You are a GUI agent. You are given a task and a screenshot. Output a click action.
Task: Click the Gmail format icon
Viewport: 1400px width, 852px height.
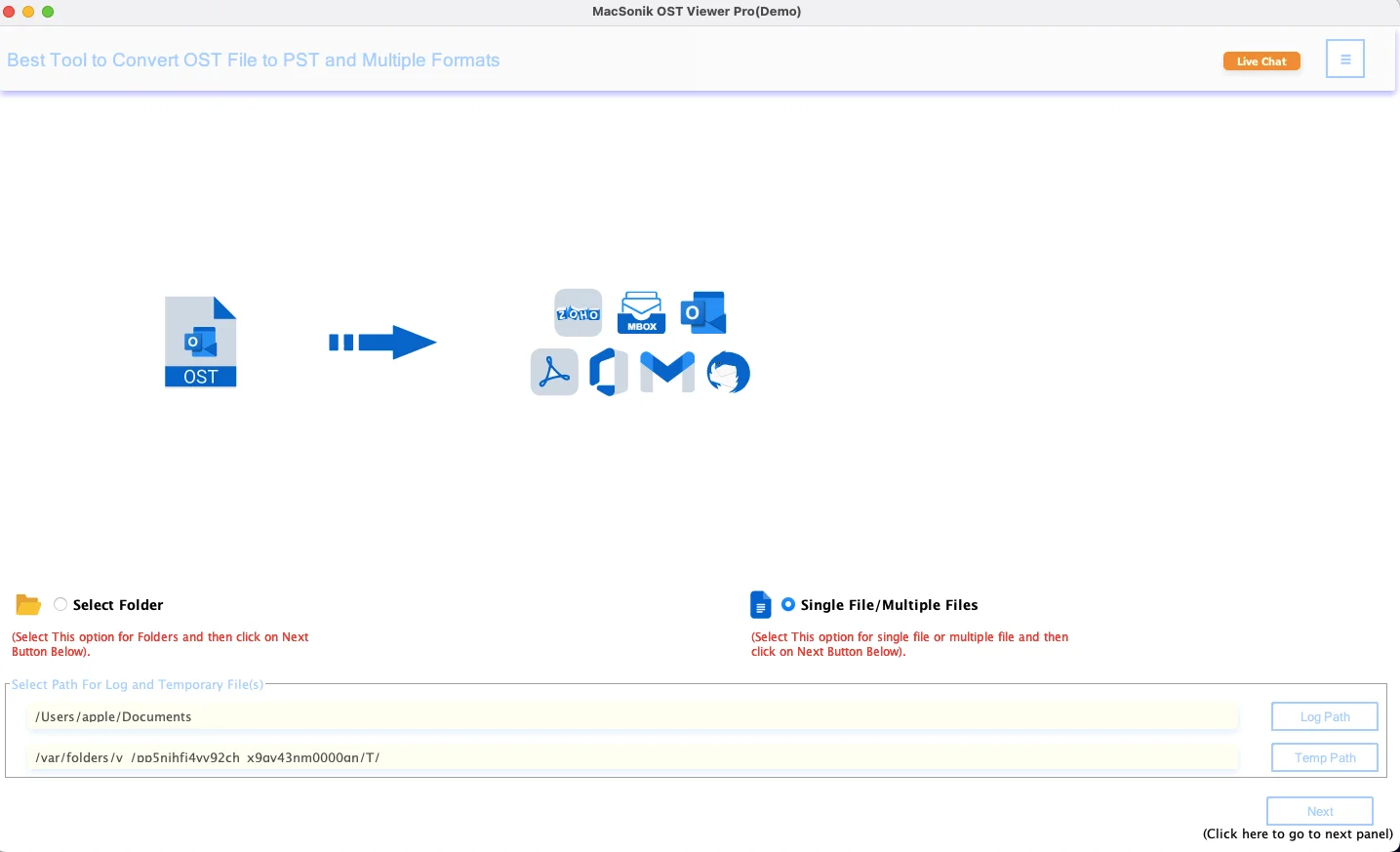coord(667,372)
